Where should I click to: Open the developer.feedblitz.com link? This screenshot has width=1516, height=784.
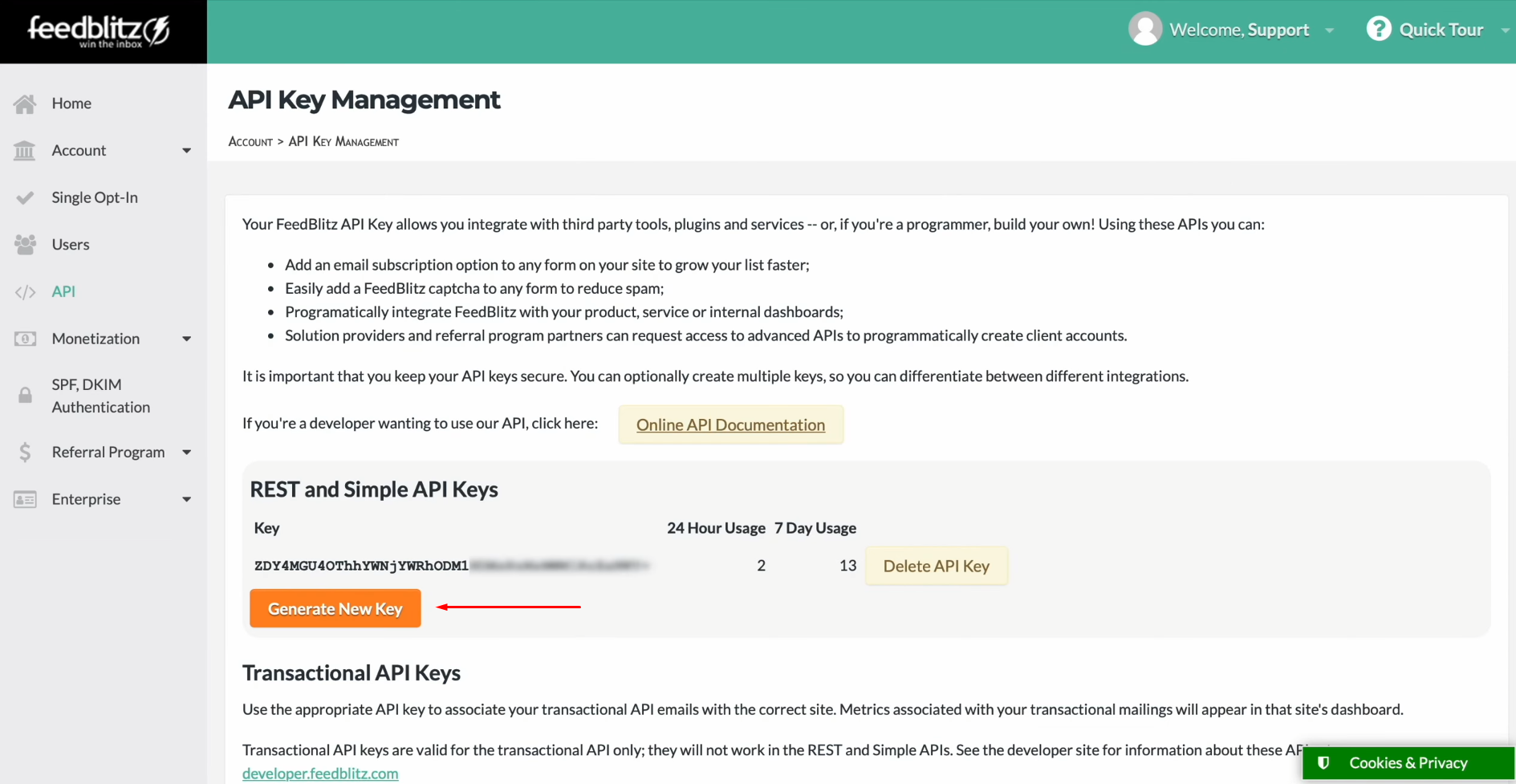tap(320, 774)
